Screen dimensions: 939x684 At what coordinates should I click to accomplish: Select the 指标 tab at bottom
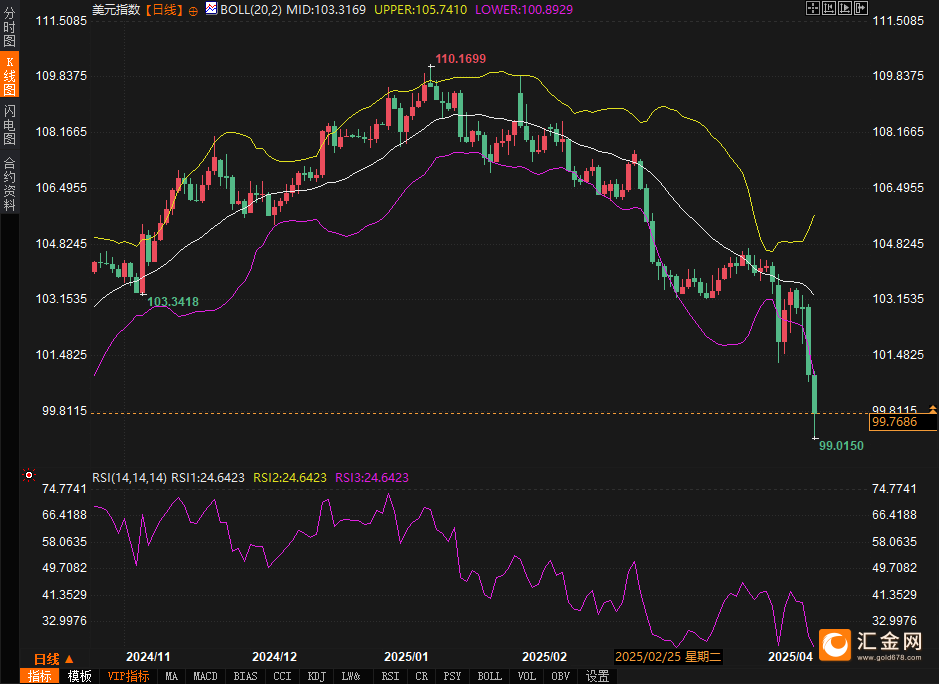pos(40,676)
